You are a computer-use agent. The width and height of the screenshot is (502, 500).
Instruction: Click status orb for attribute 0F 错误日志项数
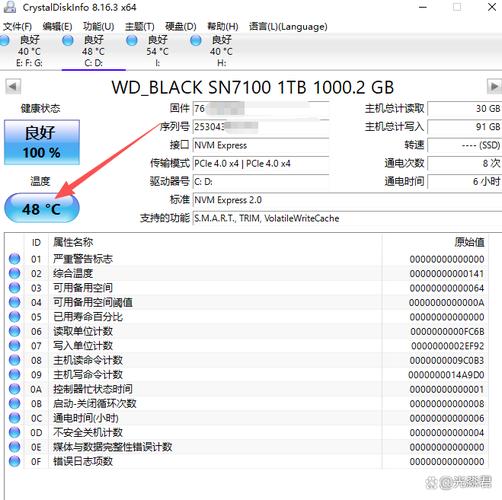[x=14, y=461]
